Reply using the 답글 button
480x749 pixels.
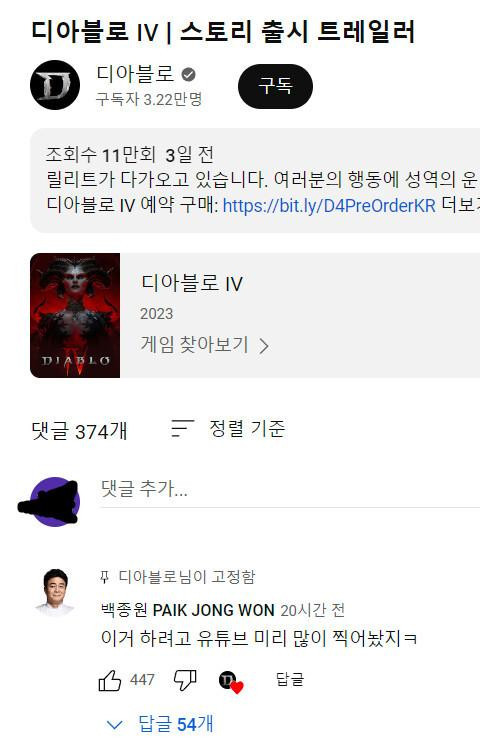click(290, 679)
